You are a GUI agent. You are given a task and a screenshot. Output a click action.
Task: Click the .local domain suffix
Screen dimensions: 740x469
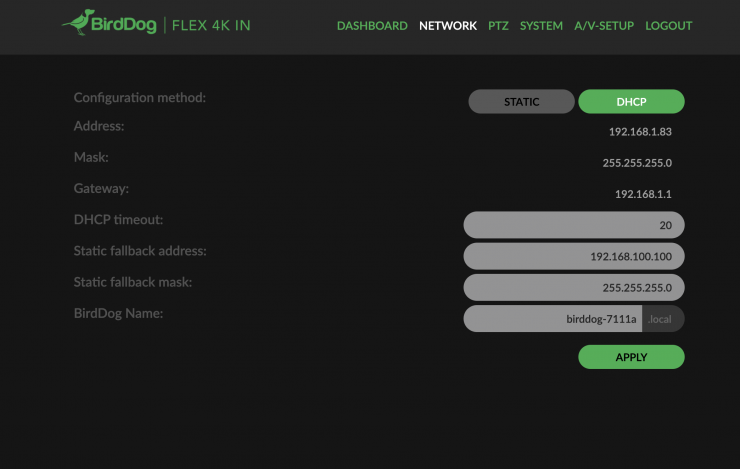(x=662, y=319)
